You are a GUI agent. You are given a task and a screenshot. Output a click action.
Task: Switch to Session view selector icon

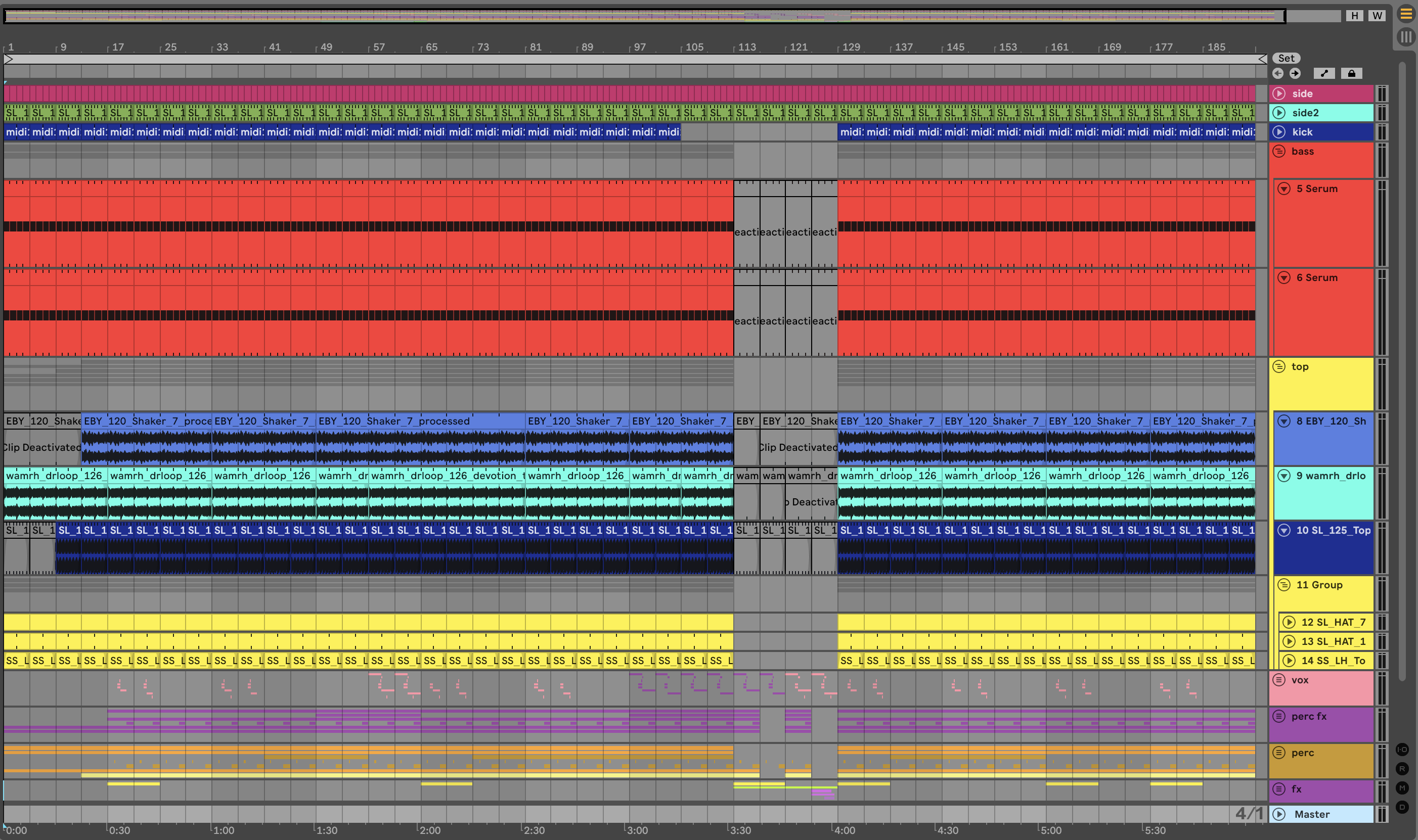click(x=1407, y=37)
